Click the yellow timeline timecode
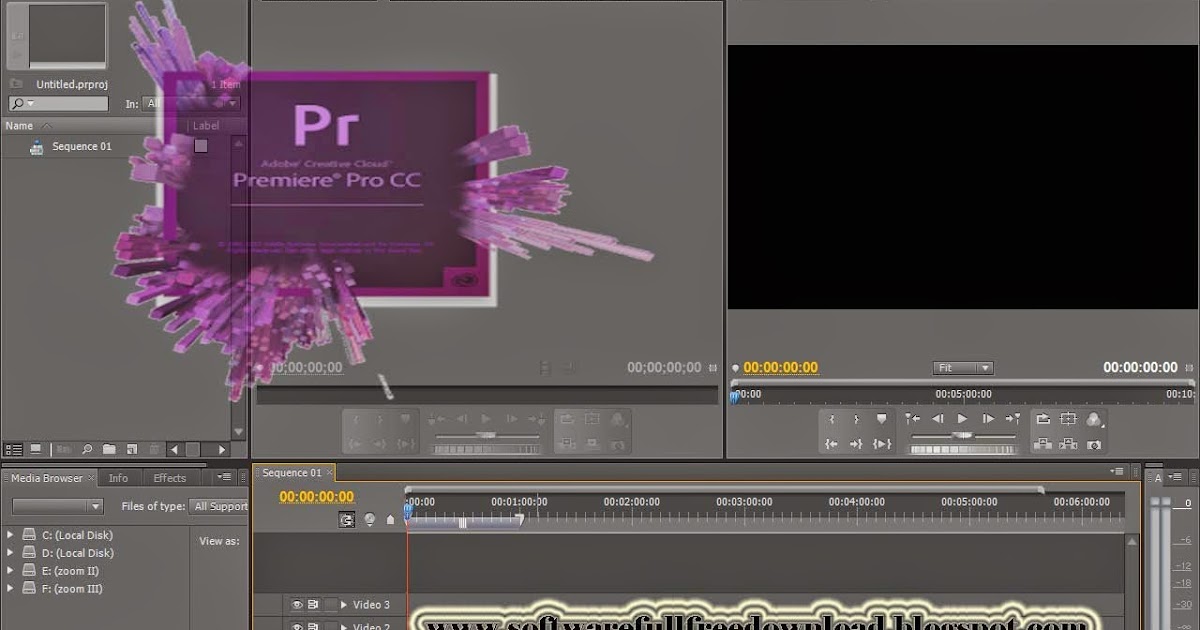1200x630 pixels. tap(316, 496)
